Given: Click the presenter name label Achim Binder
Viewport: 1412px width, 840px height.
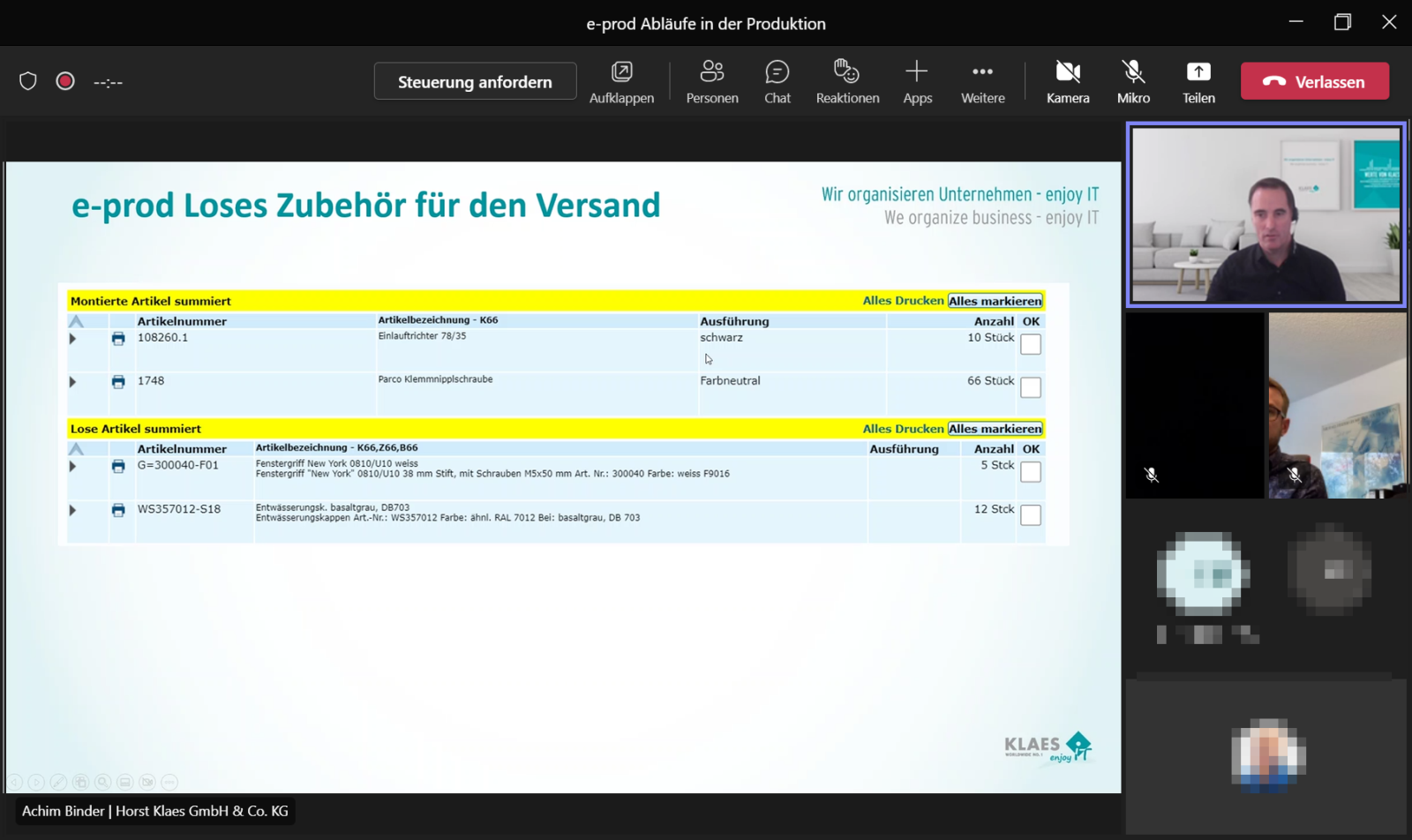Looking at the screenshot, I should [155, 811].
